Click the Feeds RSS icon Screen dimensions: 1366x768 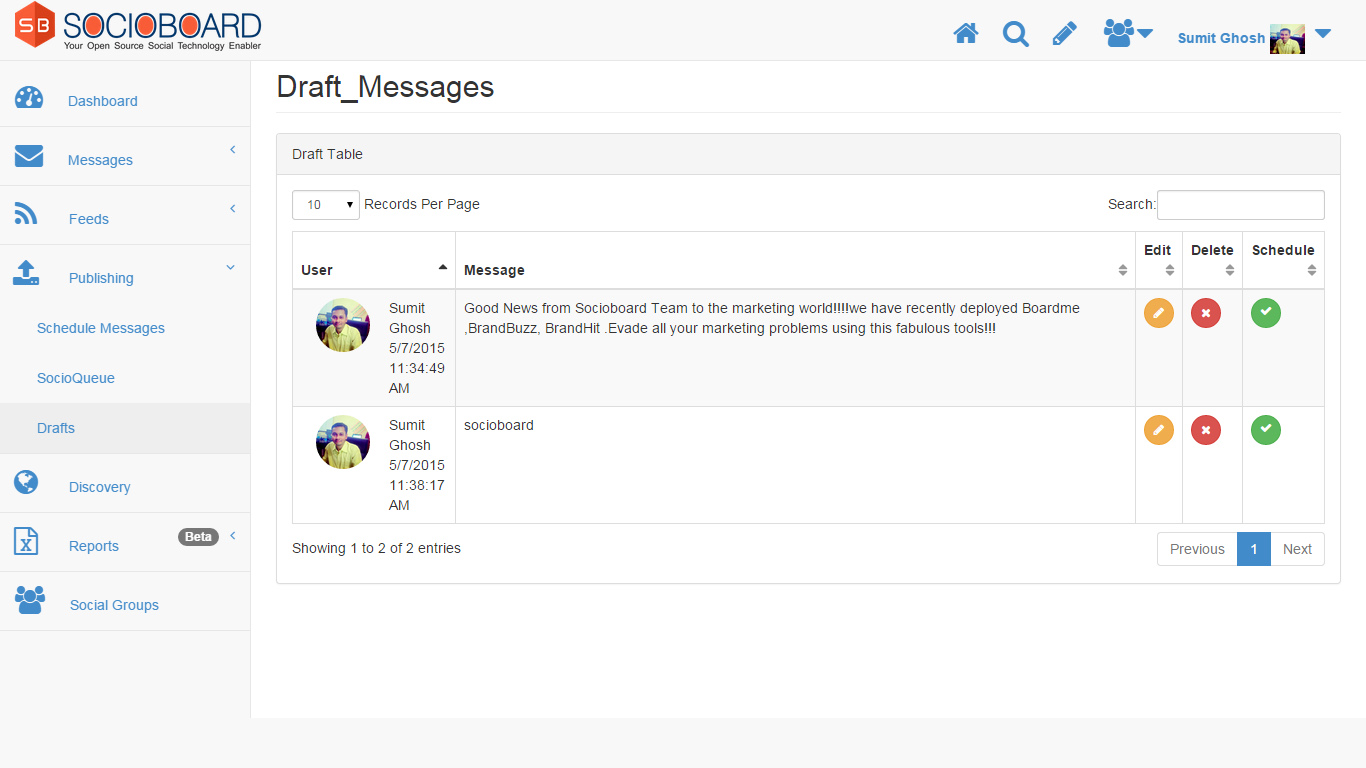[x=26, y=214]
